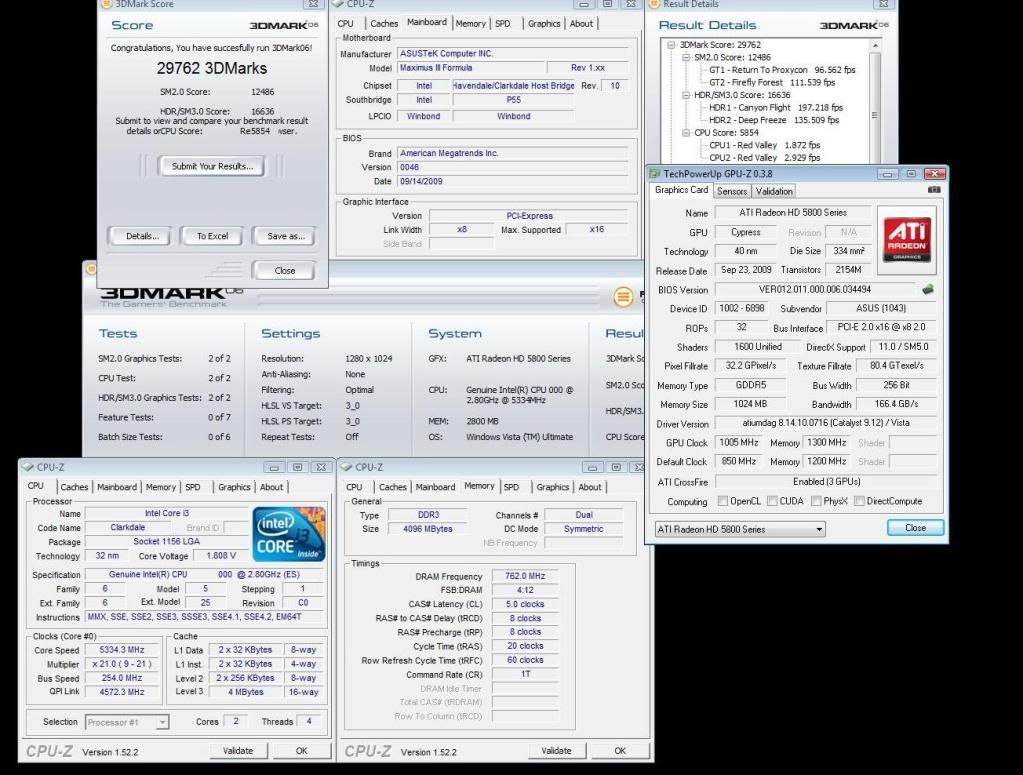Select CPU2 - Red Valley result row

(x=765, y=158)
